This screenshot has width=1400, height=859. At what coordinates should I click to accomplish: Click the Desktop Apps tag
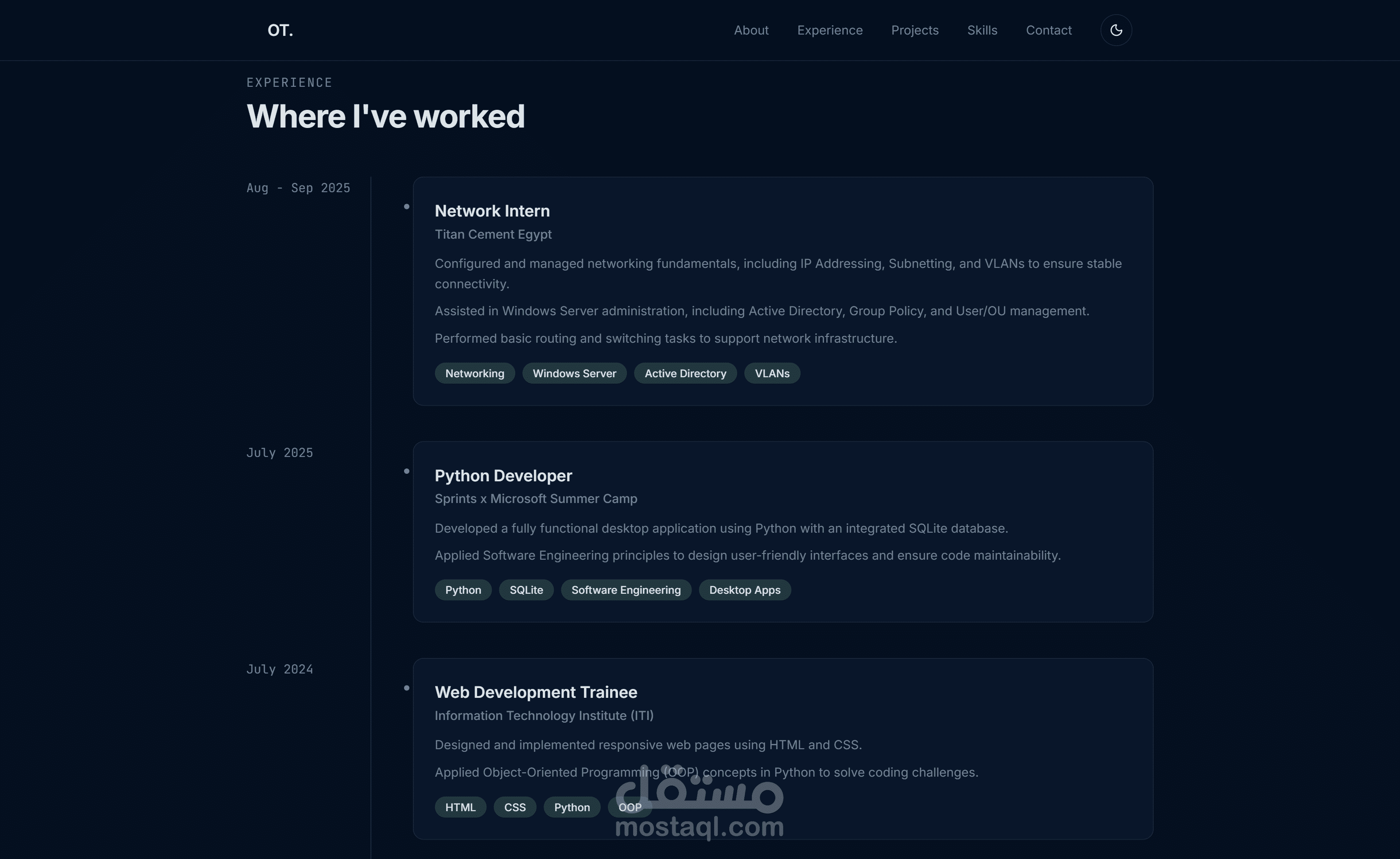click(x=745, y=590)
